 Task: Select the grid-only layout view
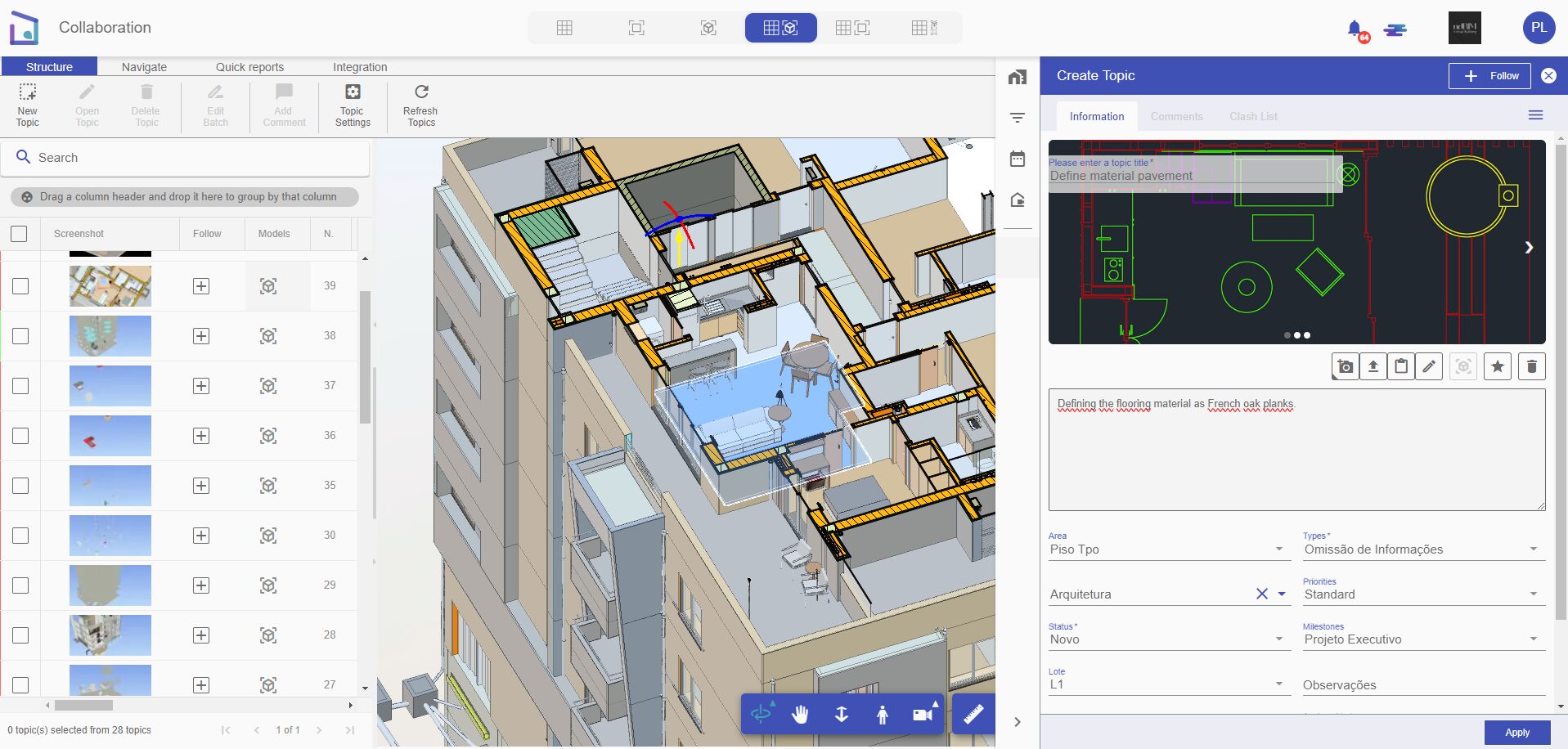coord(564,27)
